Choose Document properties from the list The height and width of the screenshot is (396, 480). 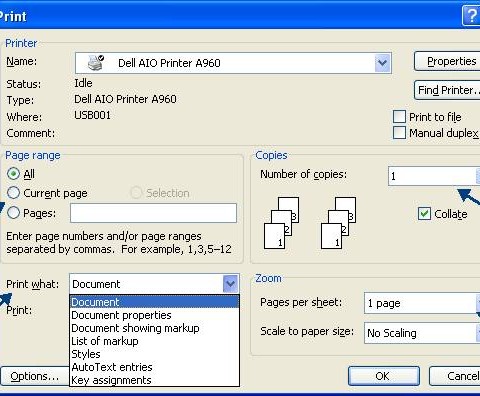point(154,315)
